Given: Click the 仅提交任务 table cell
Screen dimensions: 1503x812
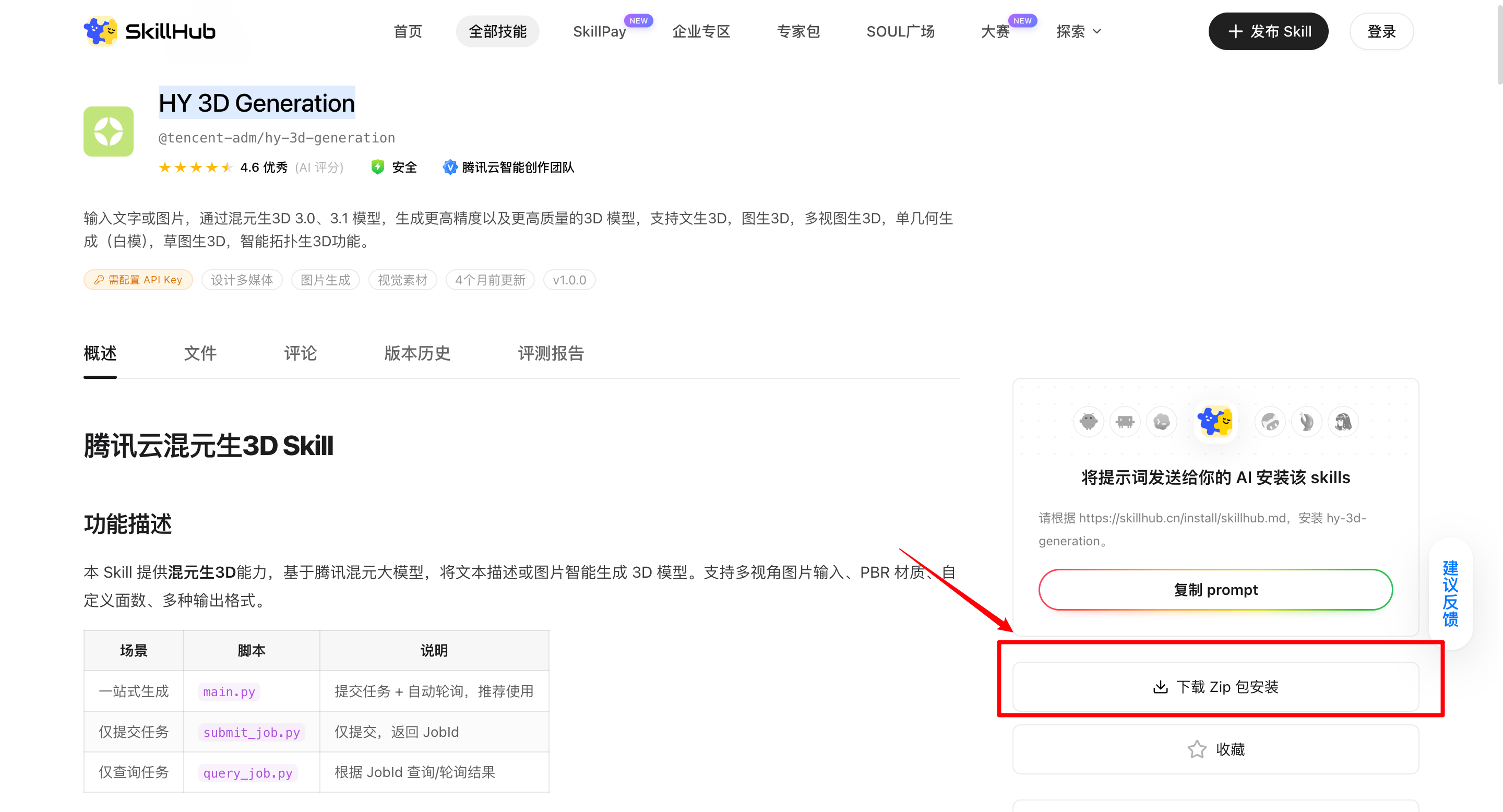Looking at the screenshot, I should coord(134,732).
